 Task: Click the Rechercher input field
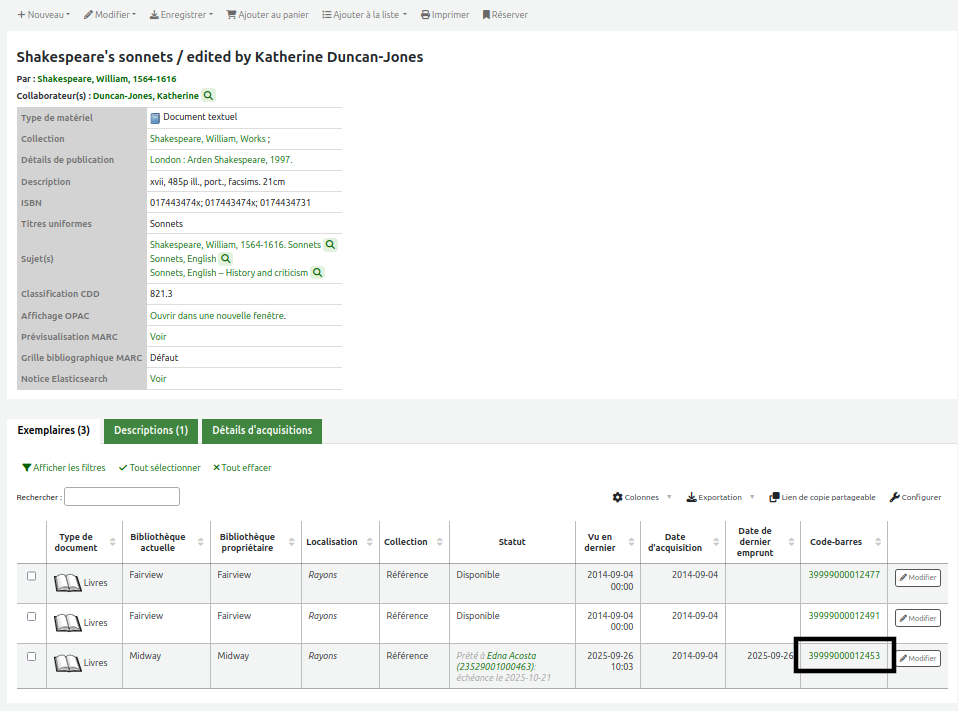[122, 497]
